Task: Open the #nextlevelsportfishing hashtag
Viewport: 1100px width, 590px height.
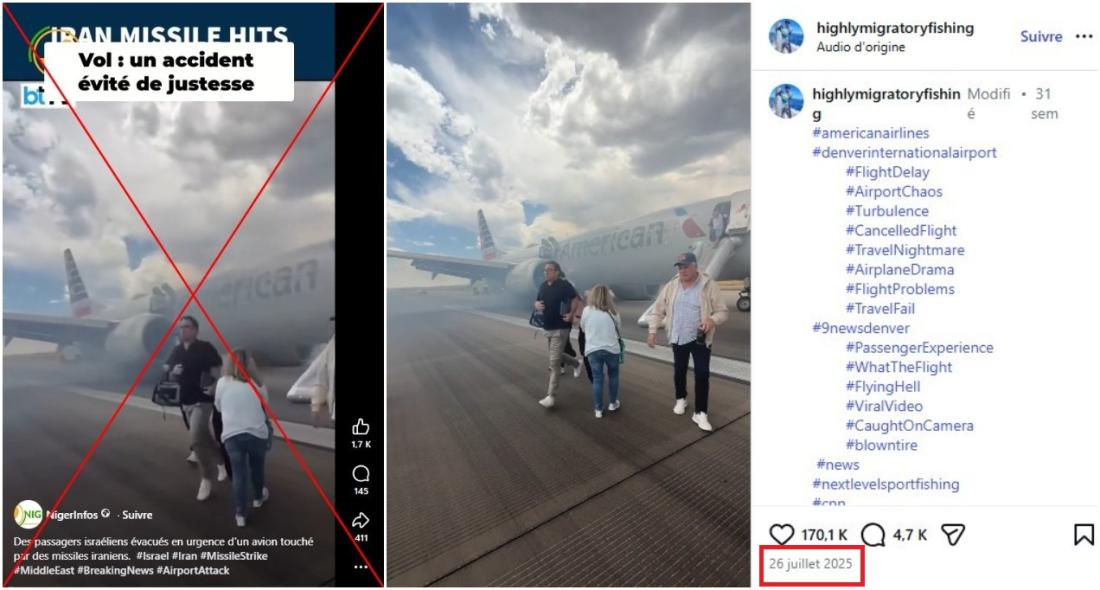Action: point(885,484)
